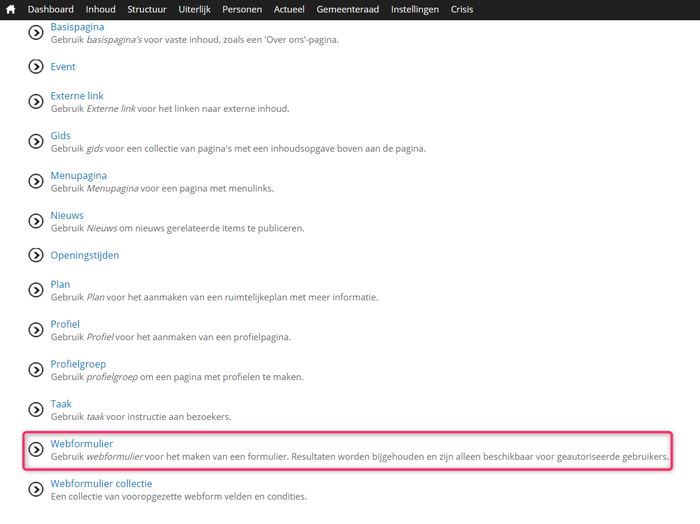Click arrow icon beside Externe link
The height and width of the screenshot is (524, 700).
click(36, 101)
